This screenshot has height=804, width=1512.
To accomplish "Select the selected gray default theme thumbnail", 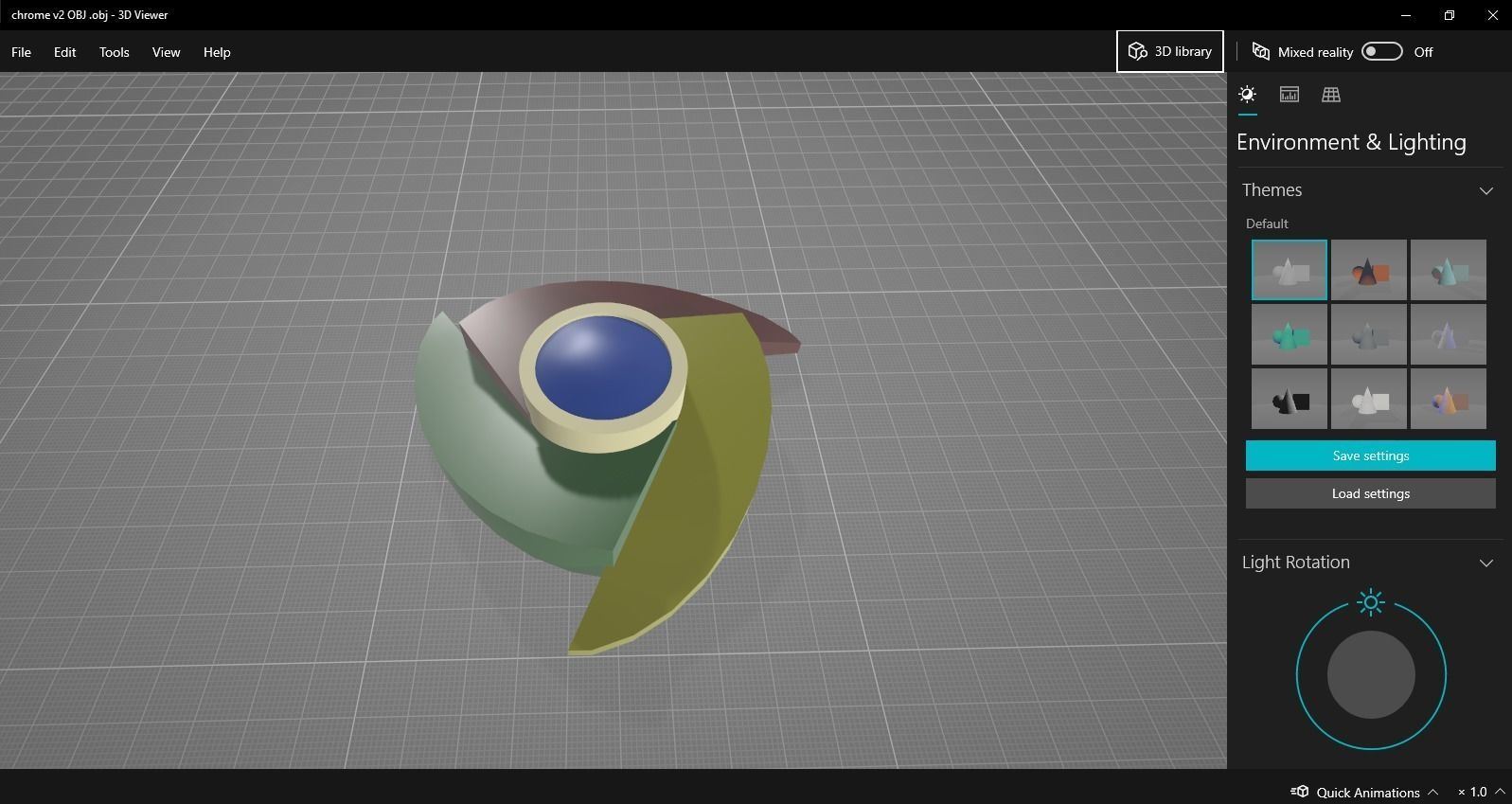I will pos(1290,270).
